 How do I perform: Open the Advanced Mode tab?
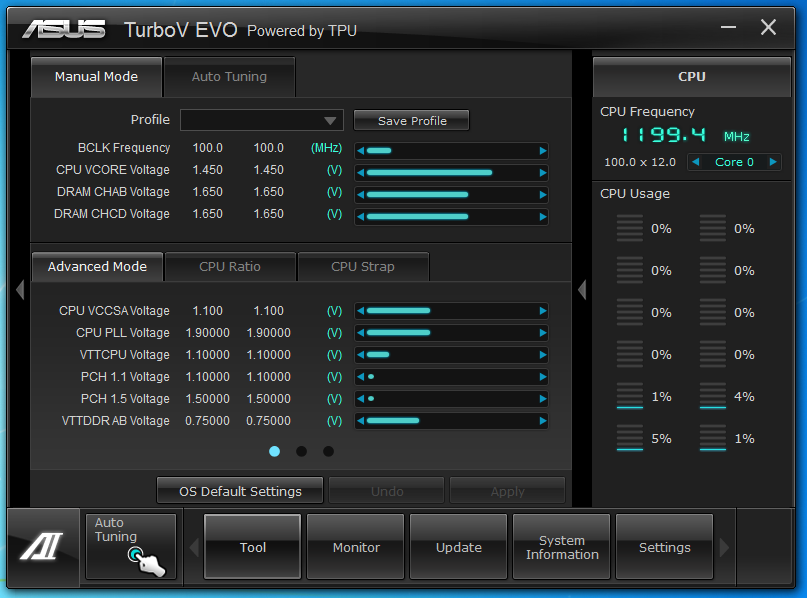click(97, 267)
